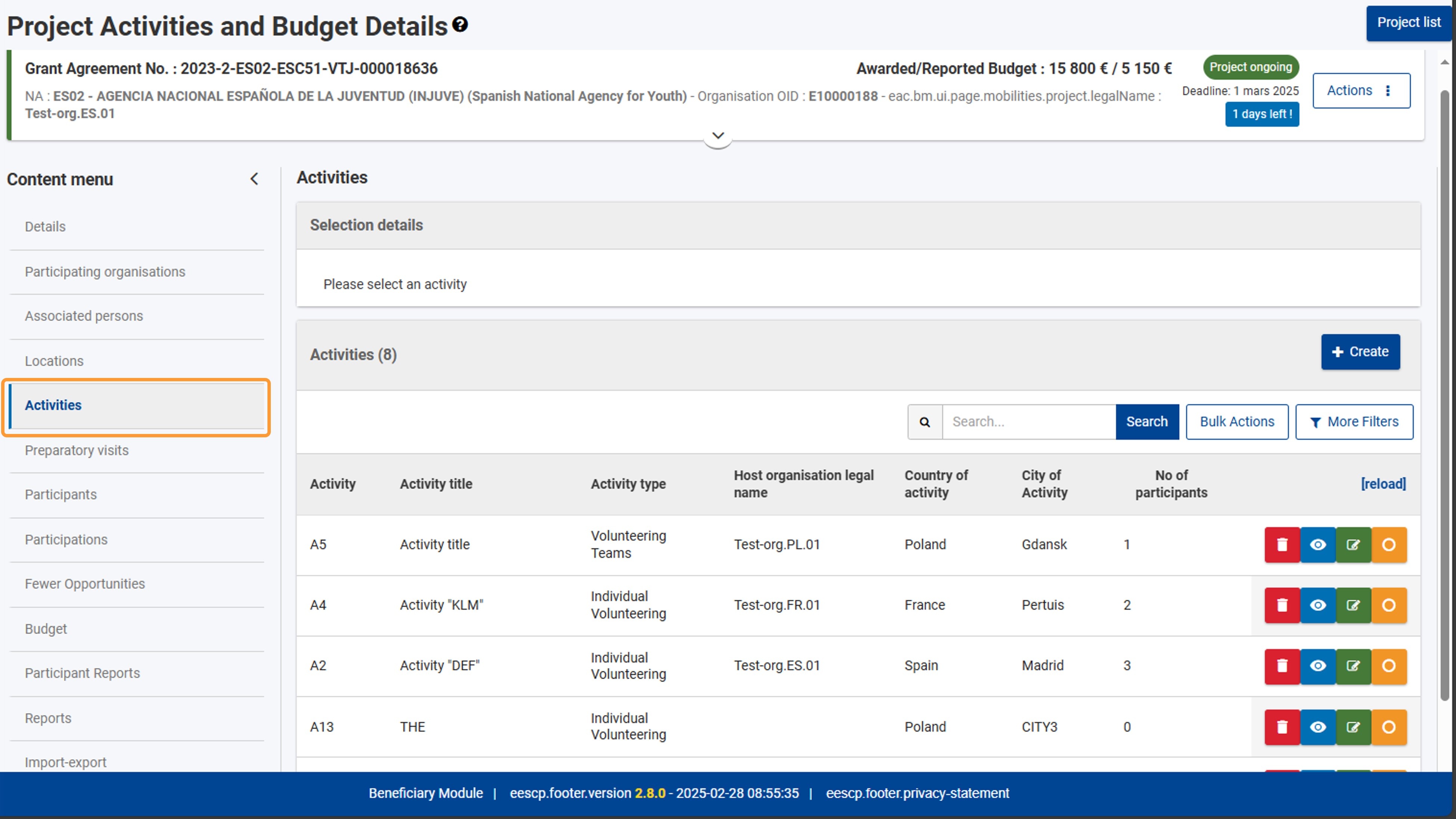Open the Details menu item

click(x=137, y=227)
